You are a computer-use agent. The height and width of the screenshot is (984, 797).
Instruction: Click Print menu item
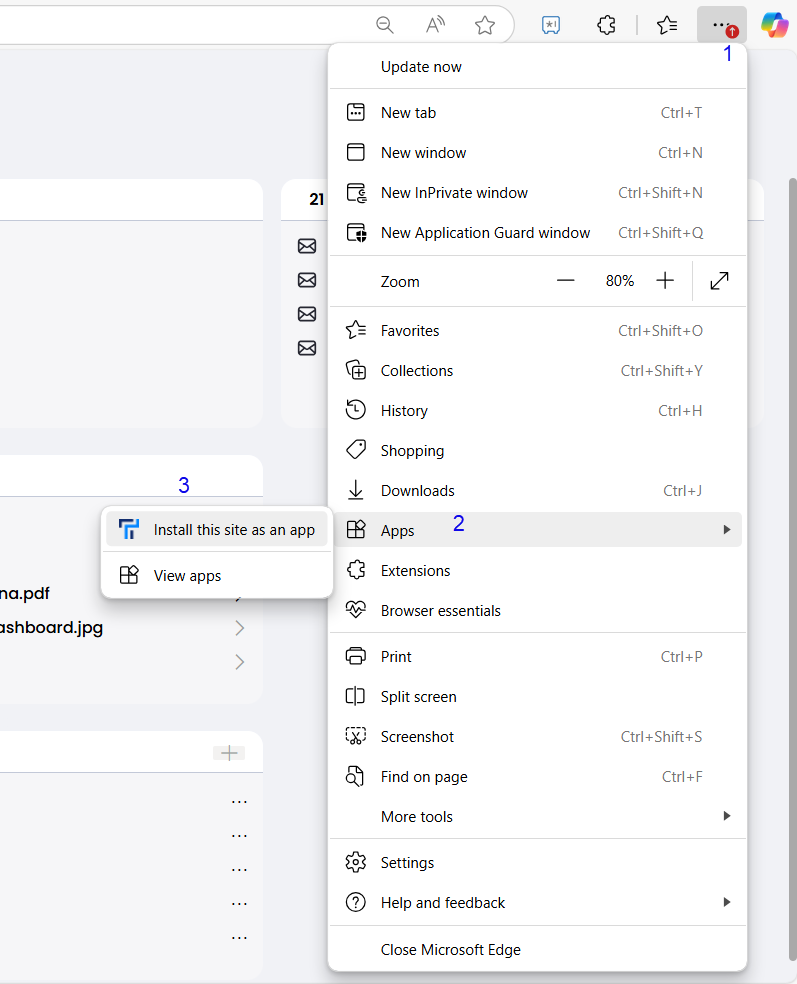pyautogui.click(x=537, y=657)
